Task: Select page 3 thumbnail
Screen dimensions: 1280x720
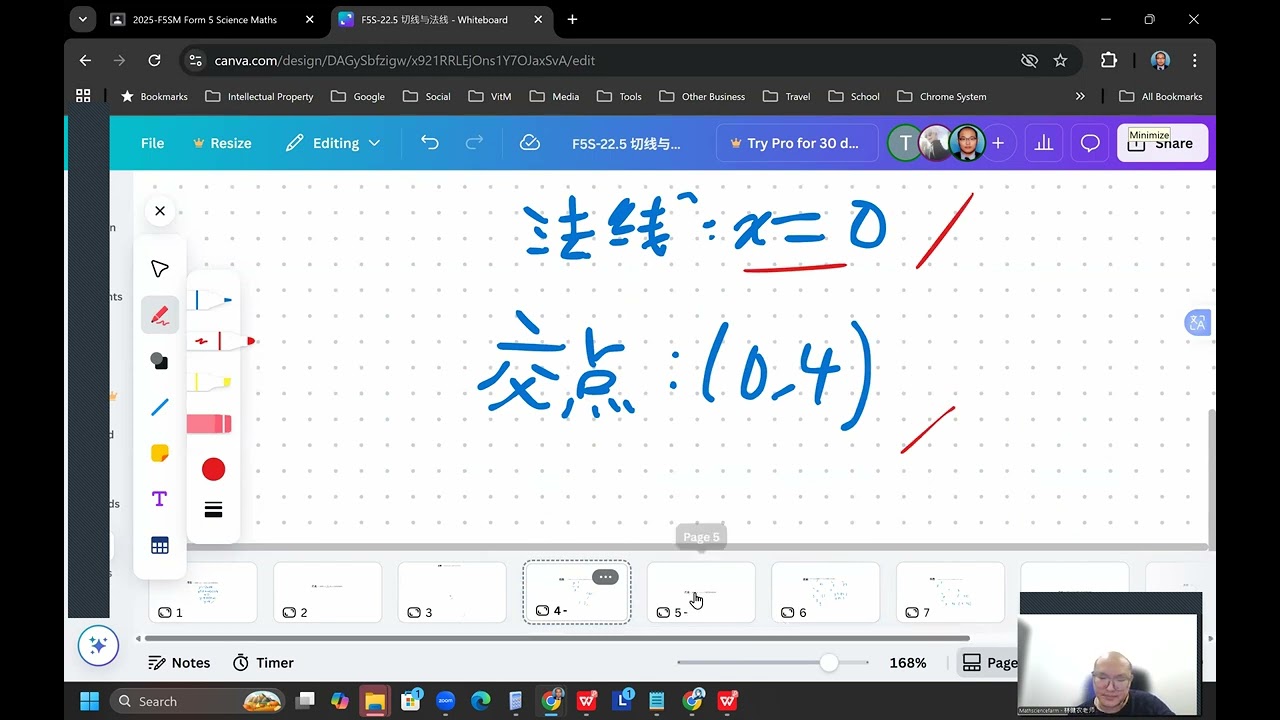Action: (x=452, y=592)
